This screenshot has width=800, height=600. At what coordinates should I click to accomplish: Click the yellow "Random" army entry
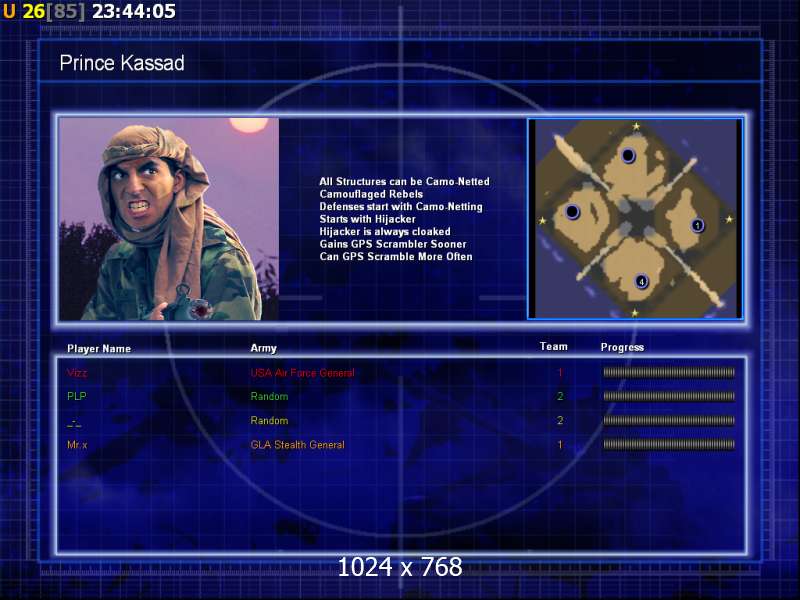[x=269, y=420]
